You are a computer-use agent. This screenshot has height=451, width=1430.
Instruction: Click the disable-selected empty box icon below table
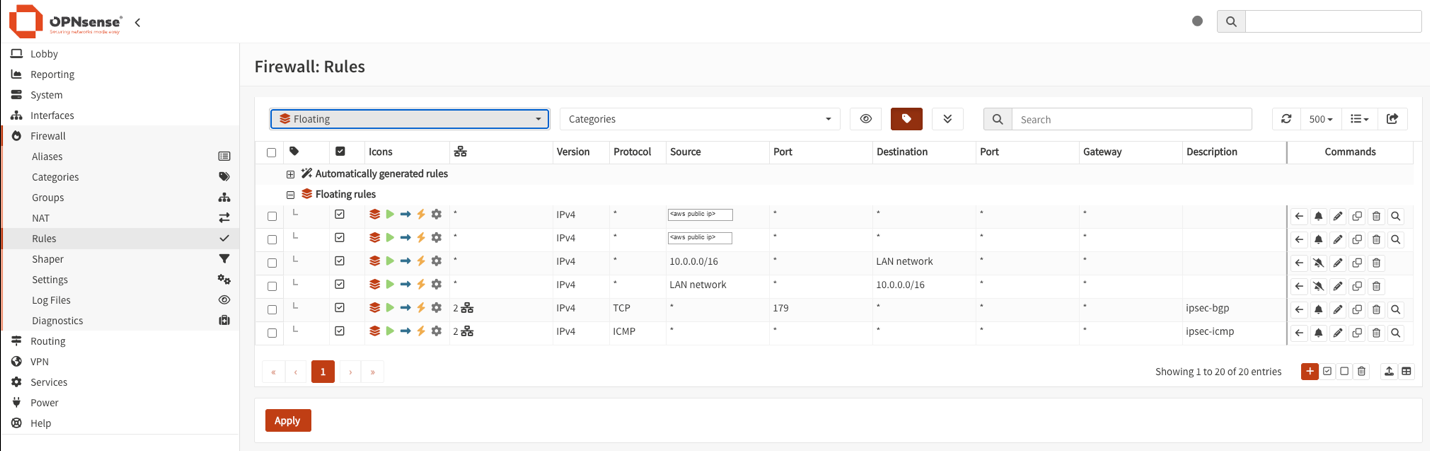click(1344, 371)
